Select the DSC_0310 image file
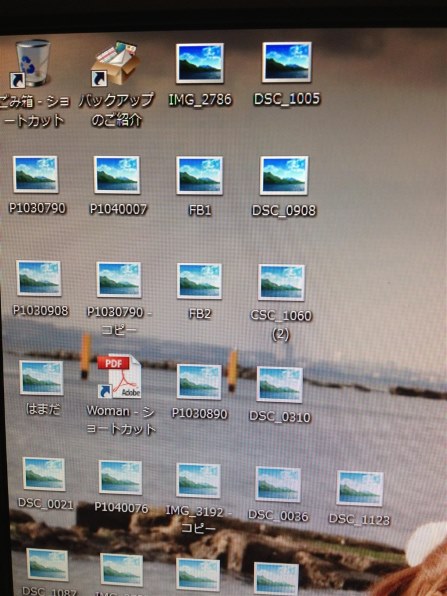 pos(280,385)
